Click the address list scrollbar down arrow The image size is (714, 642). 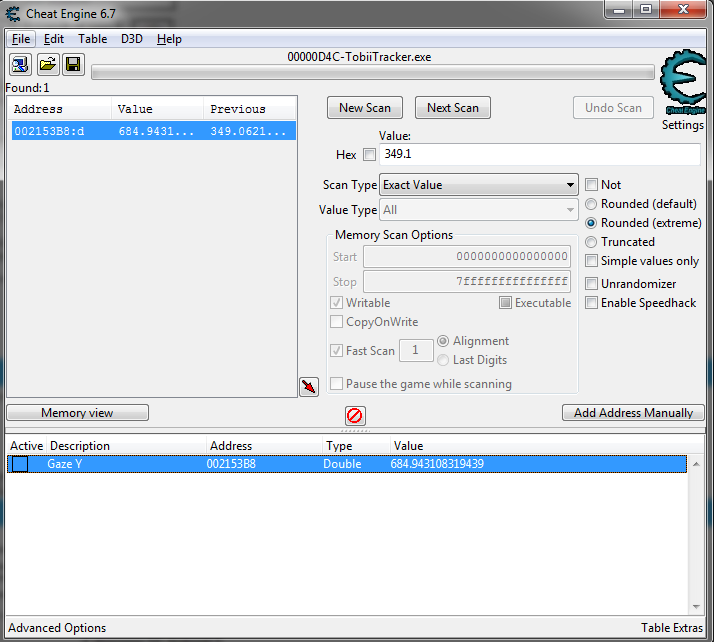coord(696,606)
